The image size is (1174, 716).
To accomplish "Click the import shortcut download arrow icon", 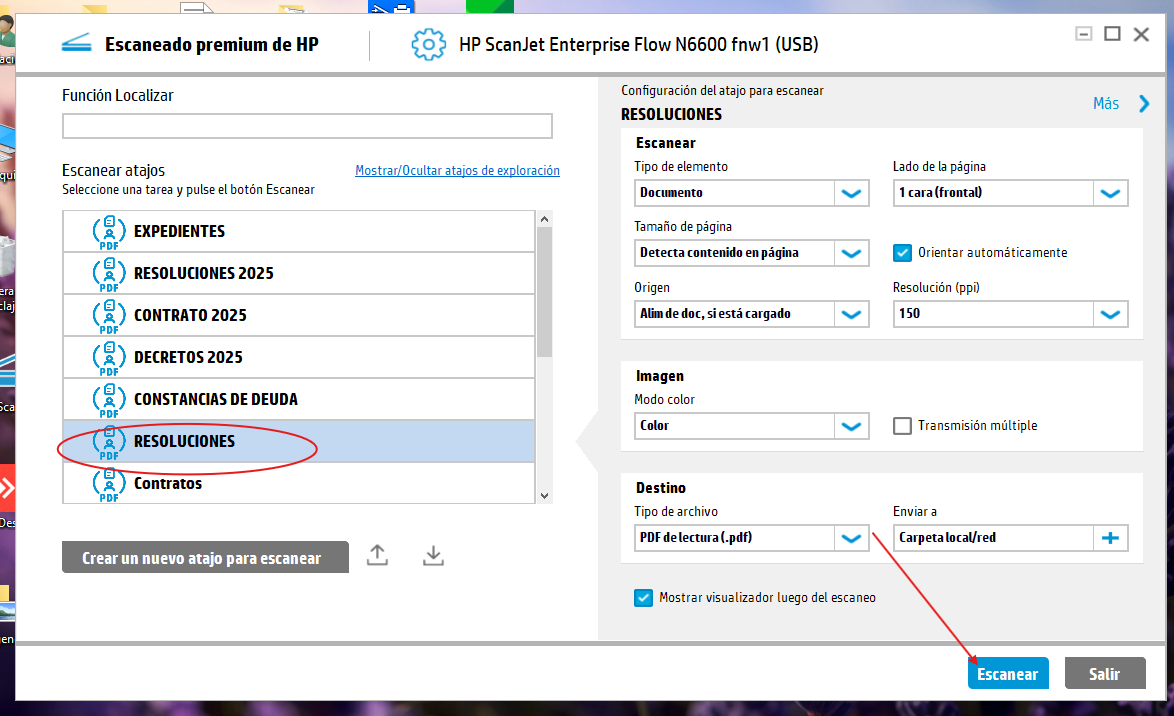I will [433, 555].
